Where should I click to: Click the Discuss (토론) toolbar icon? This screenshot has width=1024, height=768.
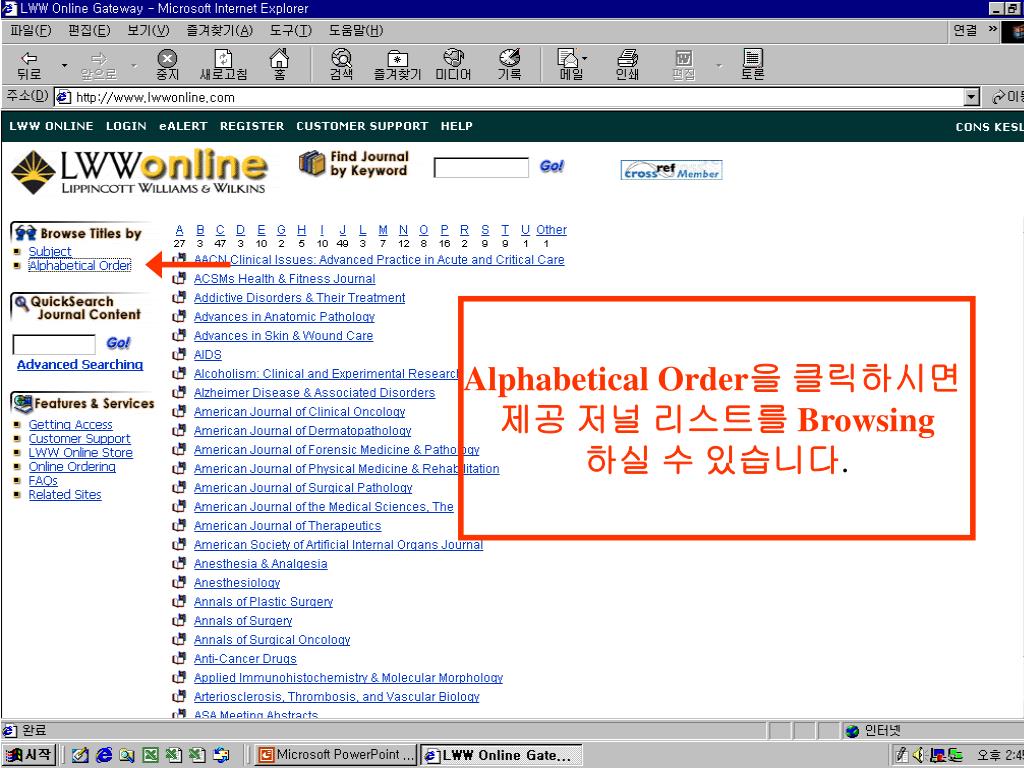click(752, 64)
